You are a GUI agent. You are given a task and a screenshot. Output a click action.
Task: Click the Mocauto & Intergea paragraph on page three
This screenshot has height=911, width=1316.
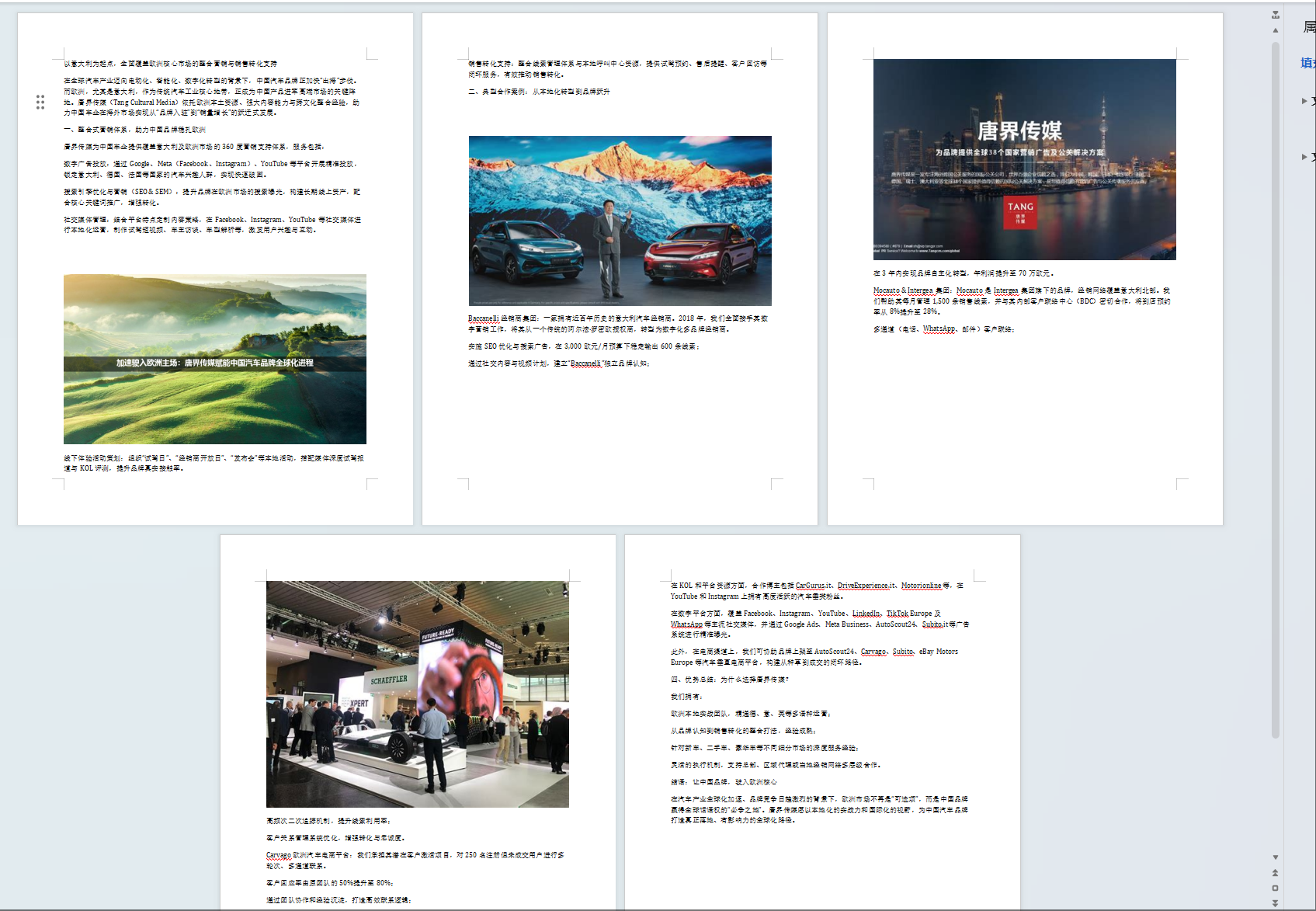click(1022, 301)
